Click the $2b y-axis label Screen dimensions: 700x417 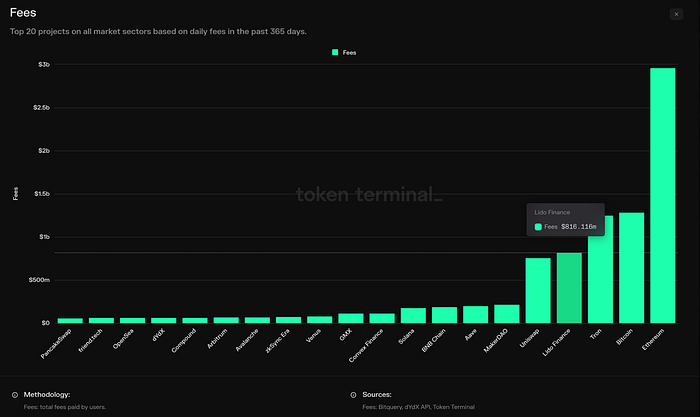click(44, 151)
